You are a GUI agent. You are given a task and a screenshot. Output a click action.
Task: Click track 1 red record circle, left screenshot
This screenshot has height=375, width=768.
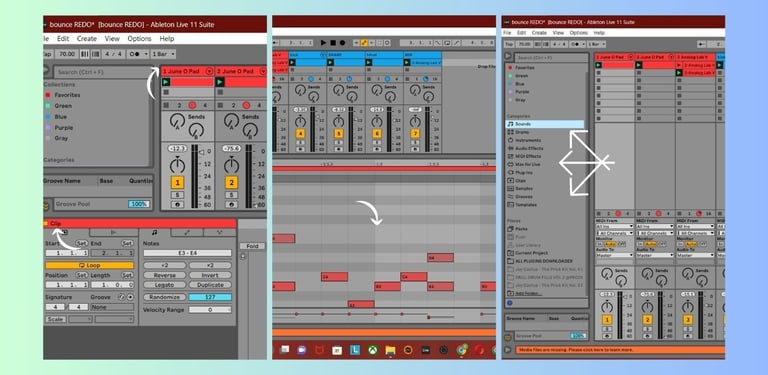[x=192, y=105]
